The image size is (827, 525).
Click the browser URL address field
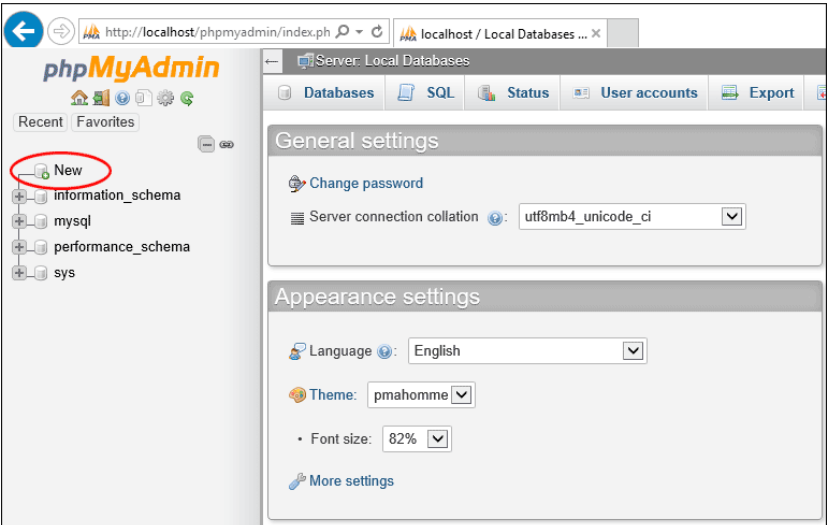217,32
